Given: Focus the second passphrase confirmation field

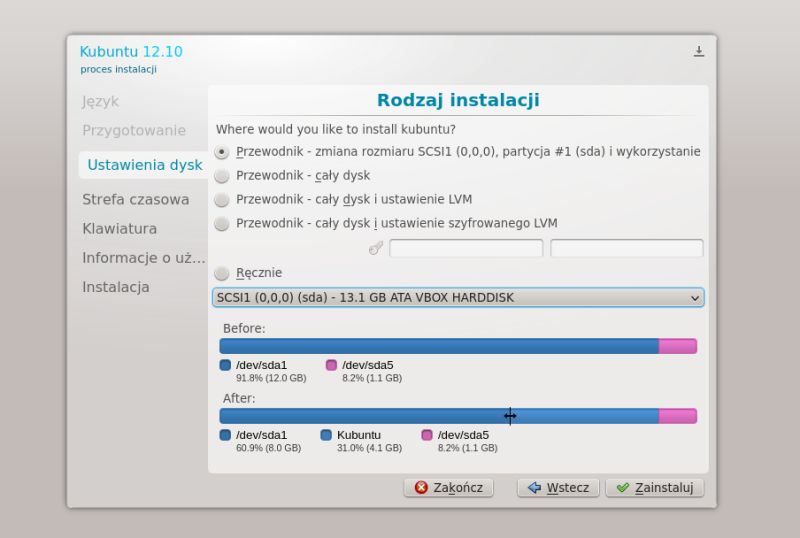Looking at the screenshot, I should pyautogui.click(x=627, y=248).
